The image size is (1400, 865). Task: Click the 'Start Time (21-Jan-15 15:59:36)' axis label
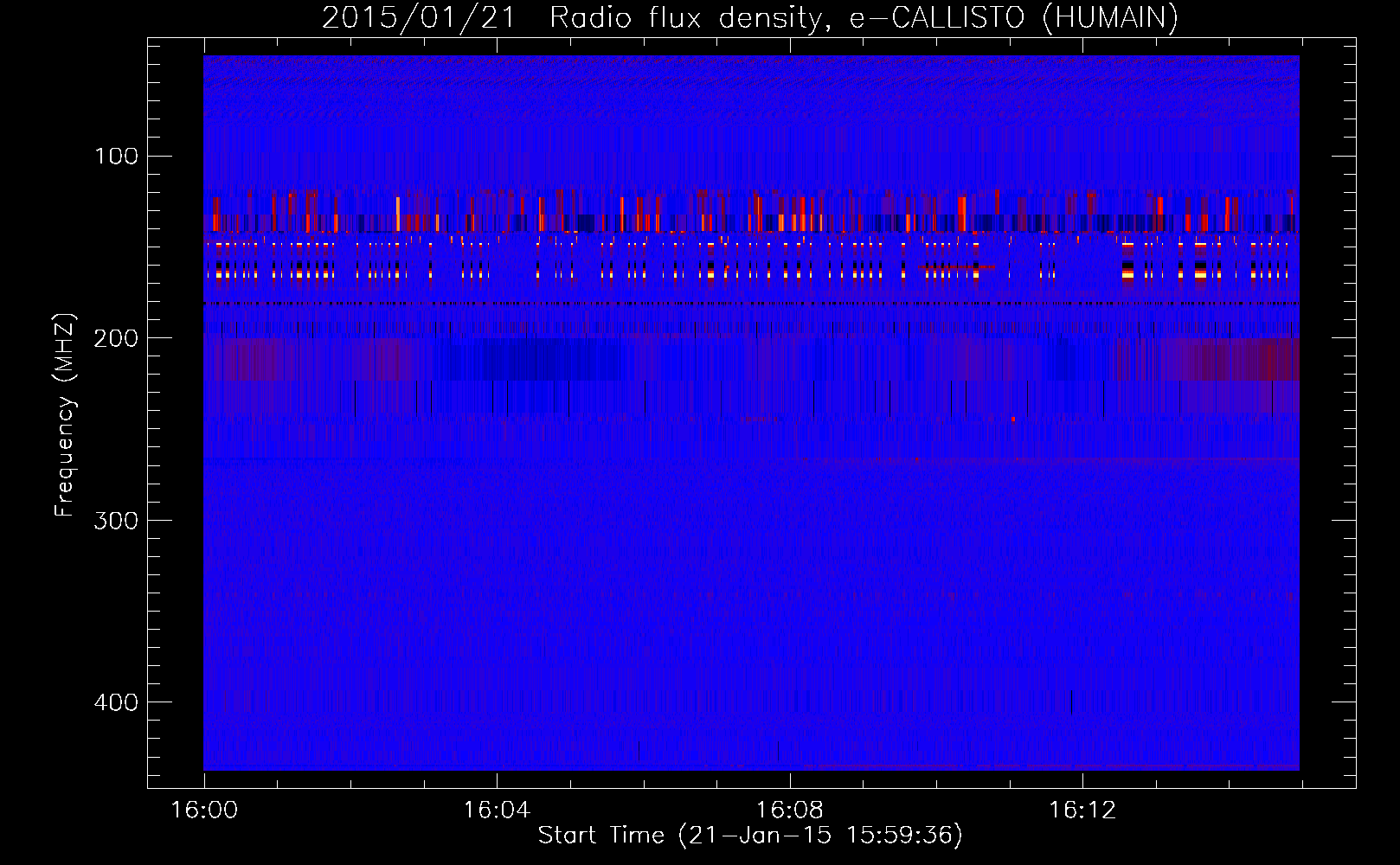[x=750, y=836]
